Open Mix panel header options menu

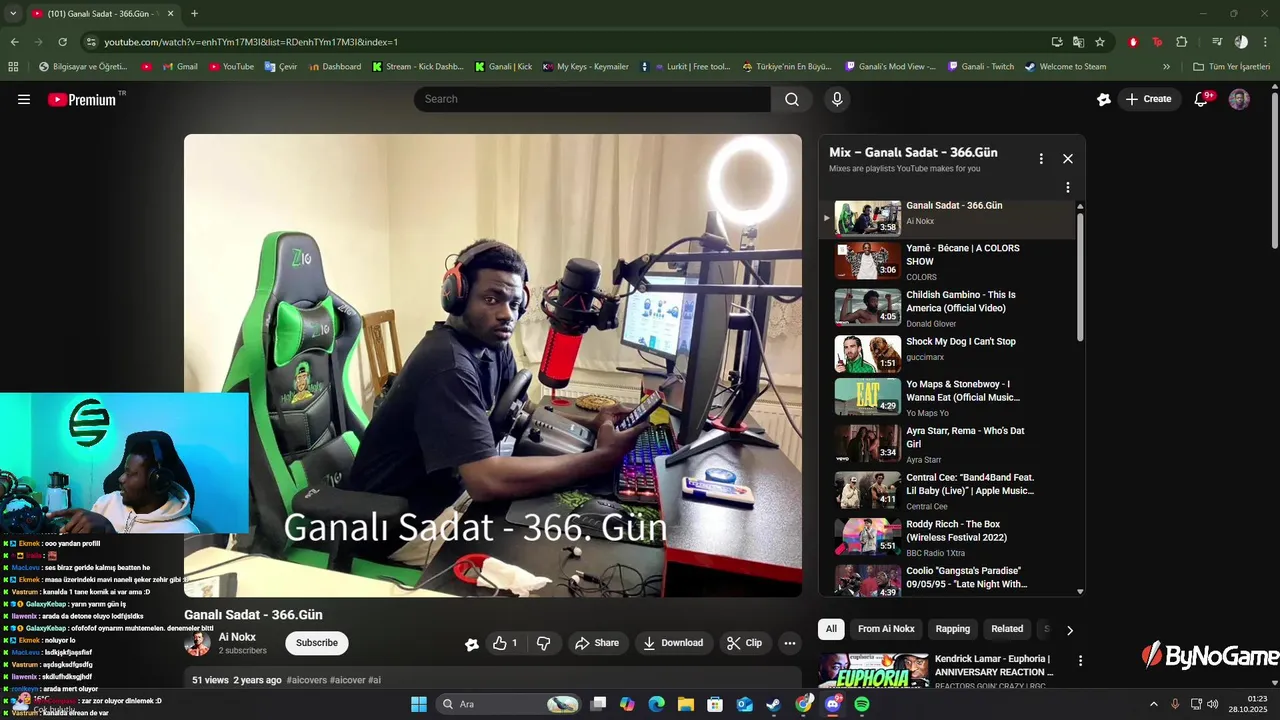click(1041, 158)
